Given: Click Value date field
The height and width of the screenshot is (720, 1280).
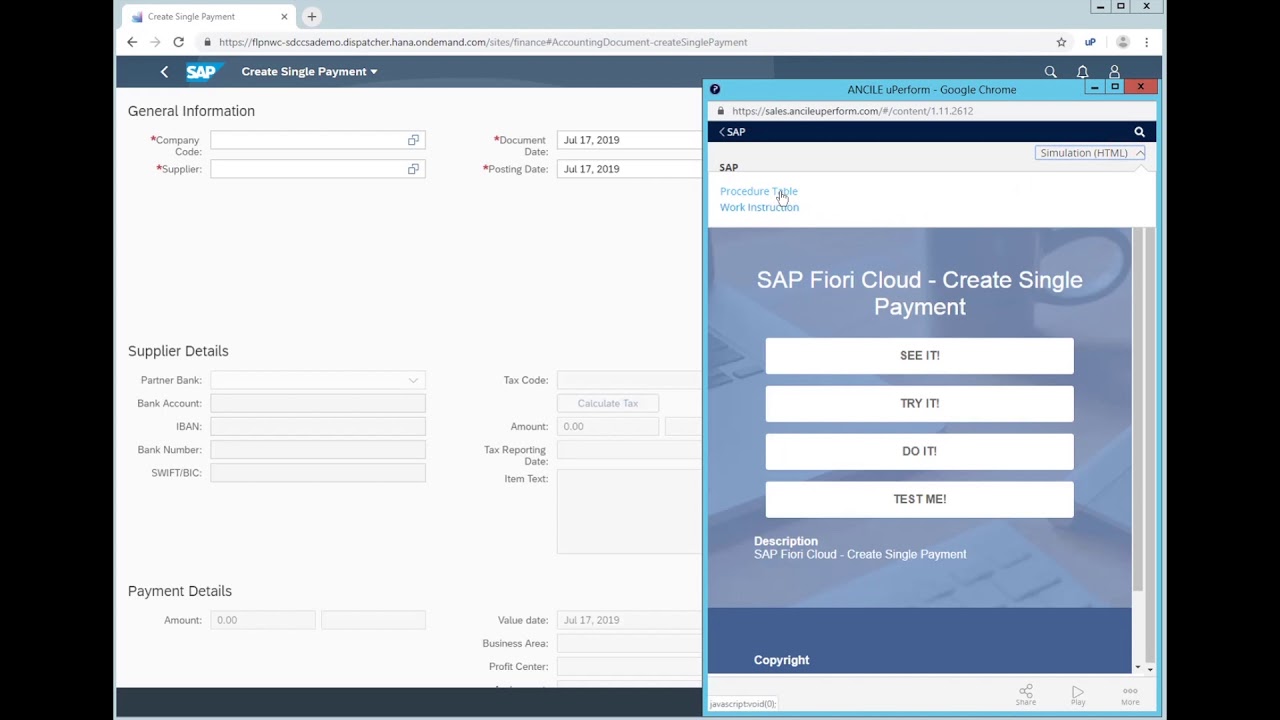Looking at the screenshot, I should coord(629,620).
